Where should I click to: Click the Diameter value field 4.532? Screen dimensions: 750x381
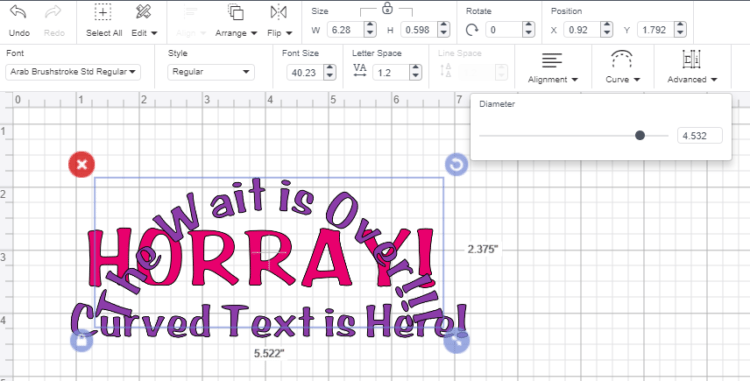[x=700, y=136]
